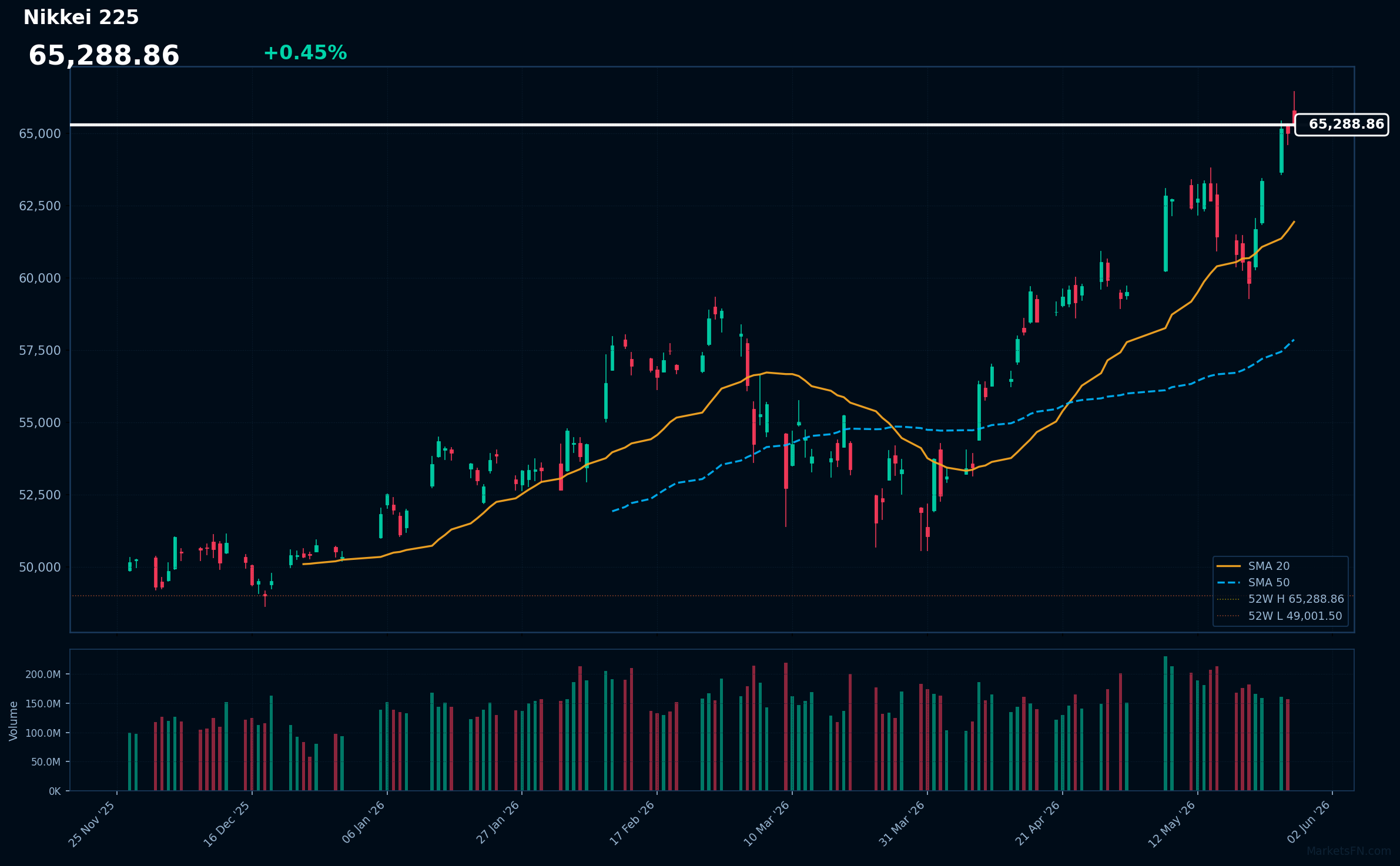Click the 31 Mar '26 date label
This screenshot has height=866, width=1400.
(x=902, y=824)
